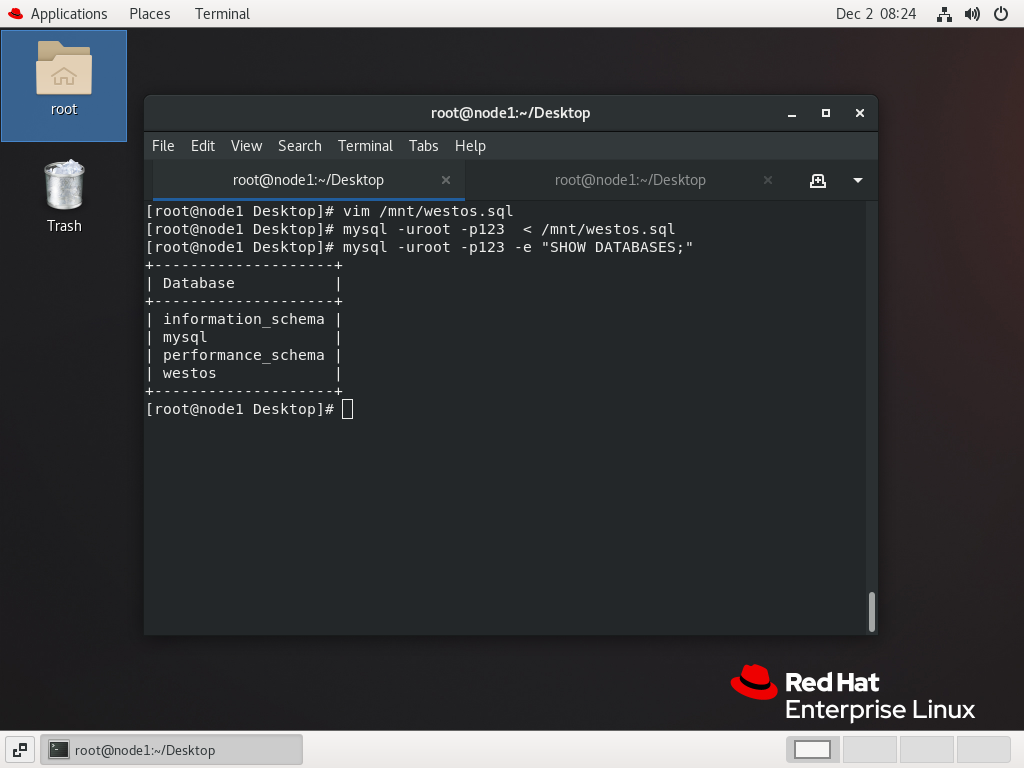Image resolution: width=1024 pixels, height=768 pixels.
Task: Open the Terminal menu in window
Action: pos(365,146)
